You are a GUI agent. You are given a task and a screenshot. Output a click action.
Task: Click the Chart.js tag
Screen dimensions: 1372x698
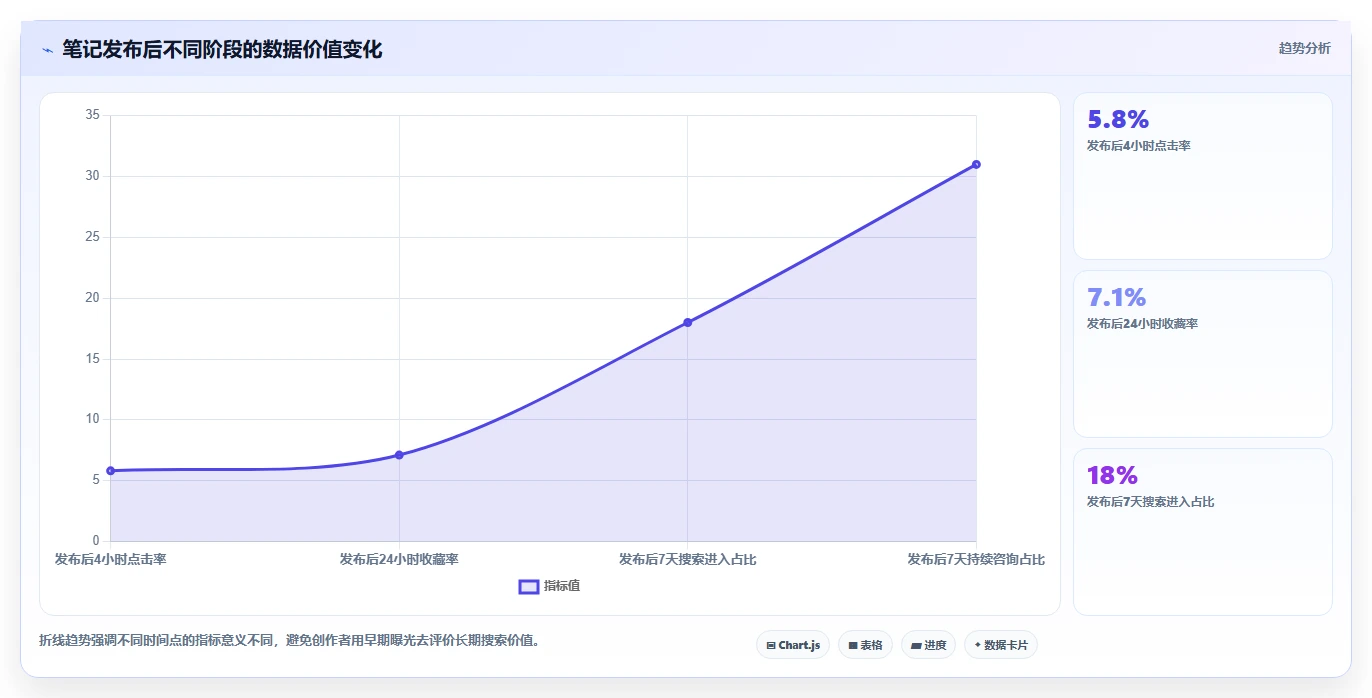pyautogui.click(x=793, y=645)
